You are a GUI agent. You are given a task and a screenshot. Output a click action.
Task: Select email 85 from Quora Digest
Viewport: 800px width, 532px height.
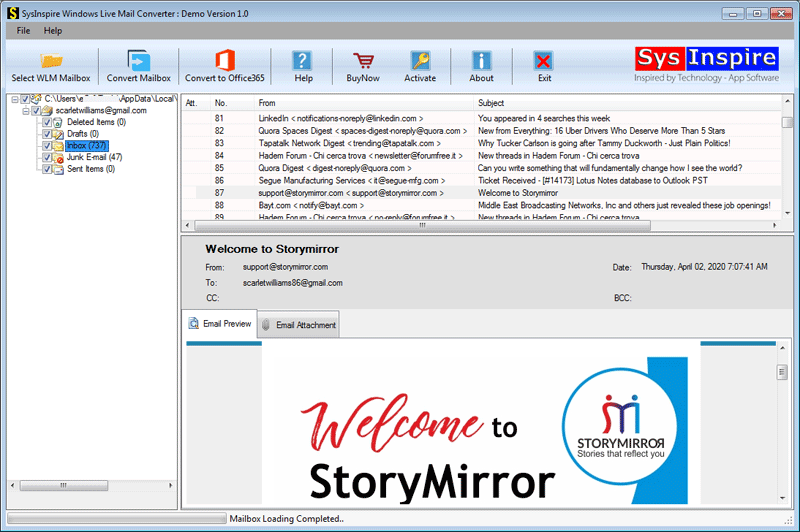[x=482, y=168]
